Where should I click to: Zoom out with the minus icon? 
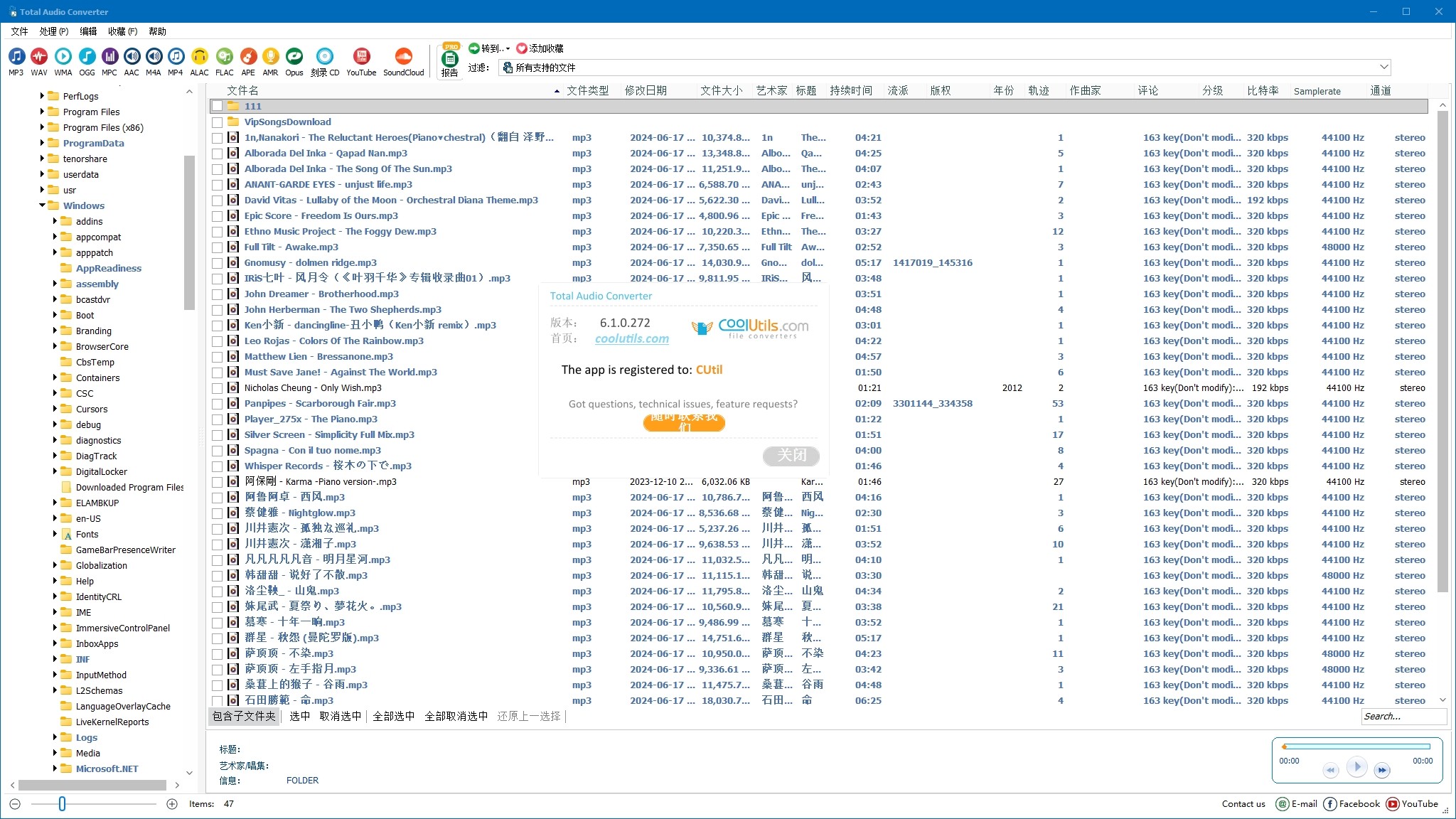(15, 804)
